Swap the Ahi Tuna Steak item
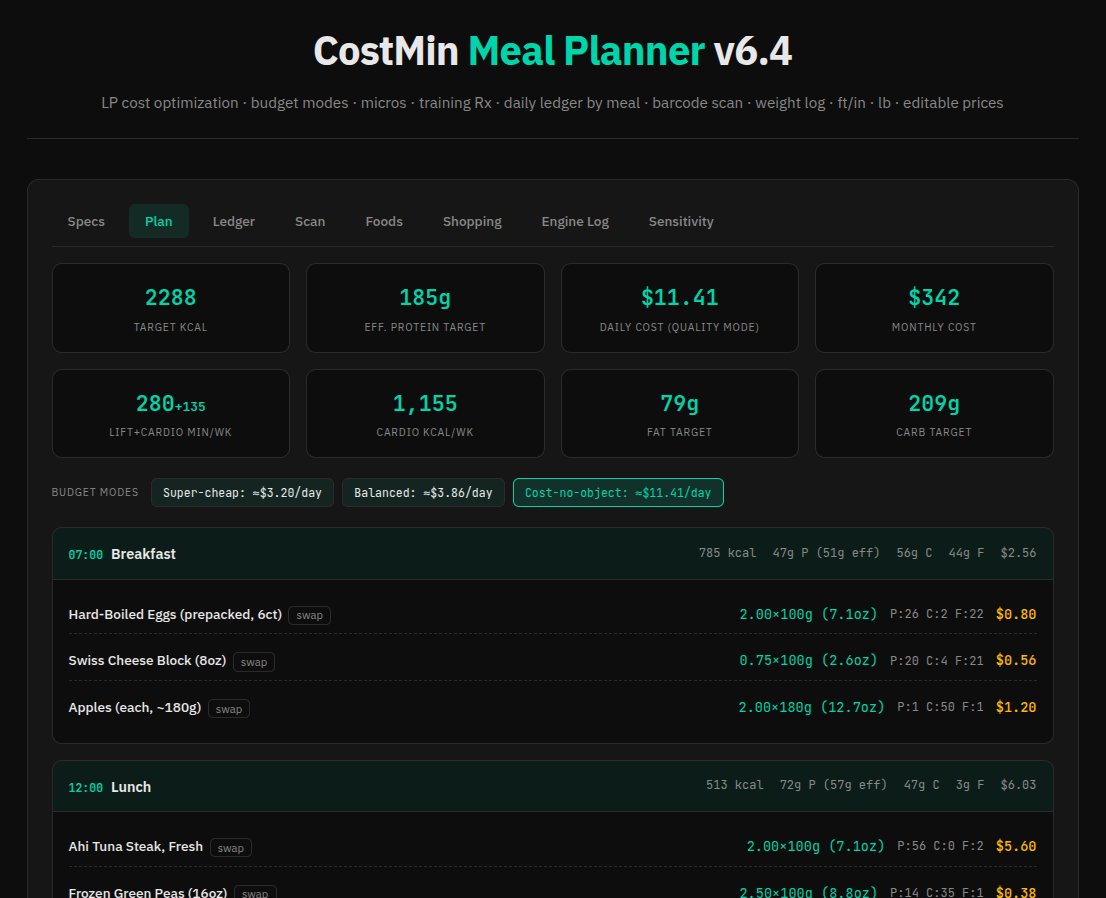The width and height of the screenshot is (1106, 898). pyautogui.click(x=231, y=848)
